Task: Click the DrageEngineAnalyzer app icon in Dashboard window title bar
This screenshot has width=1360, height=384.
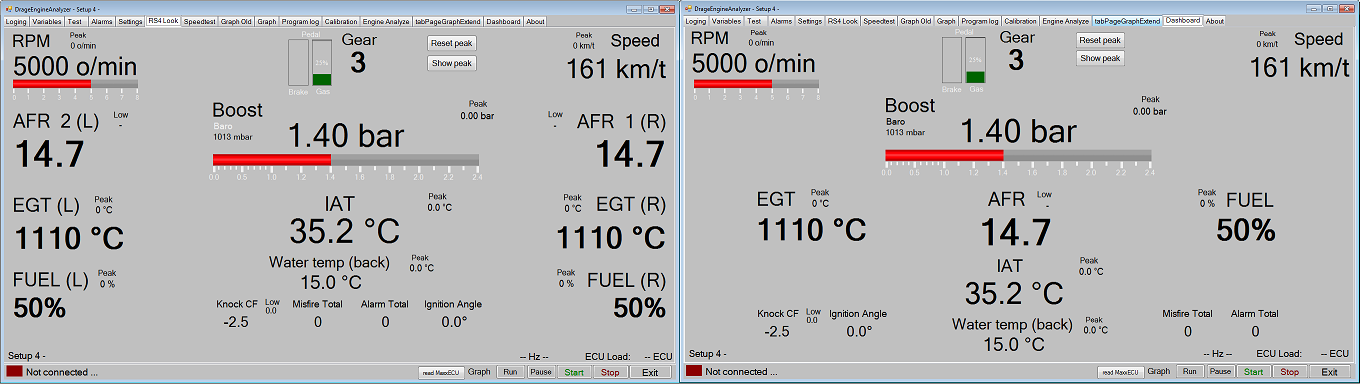Action: tap(687, 7)
